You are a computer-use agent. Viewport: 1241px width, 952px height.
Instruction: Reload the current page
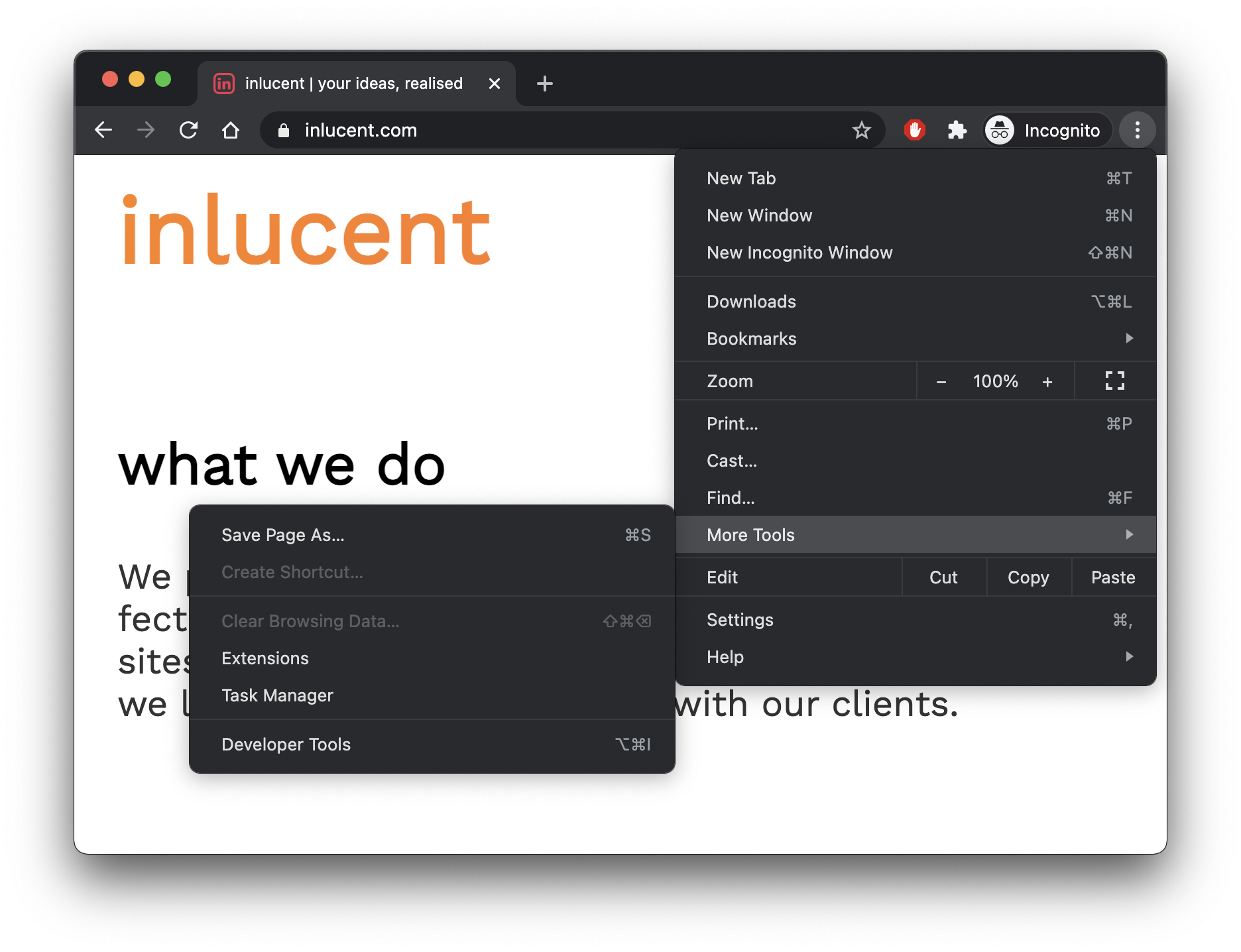click(189, 130)
